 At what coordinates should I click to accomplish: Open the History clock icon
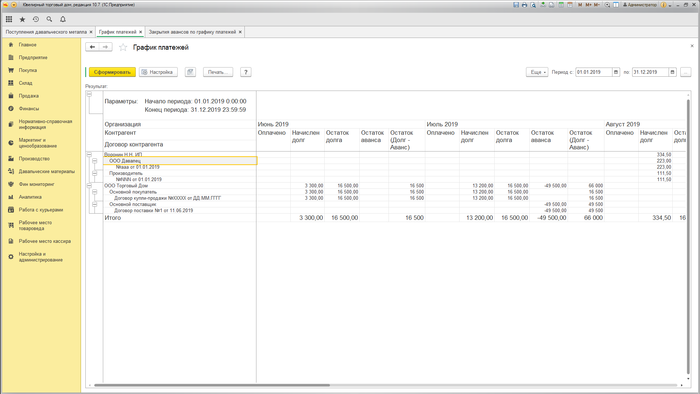36,19
